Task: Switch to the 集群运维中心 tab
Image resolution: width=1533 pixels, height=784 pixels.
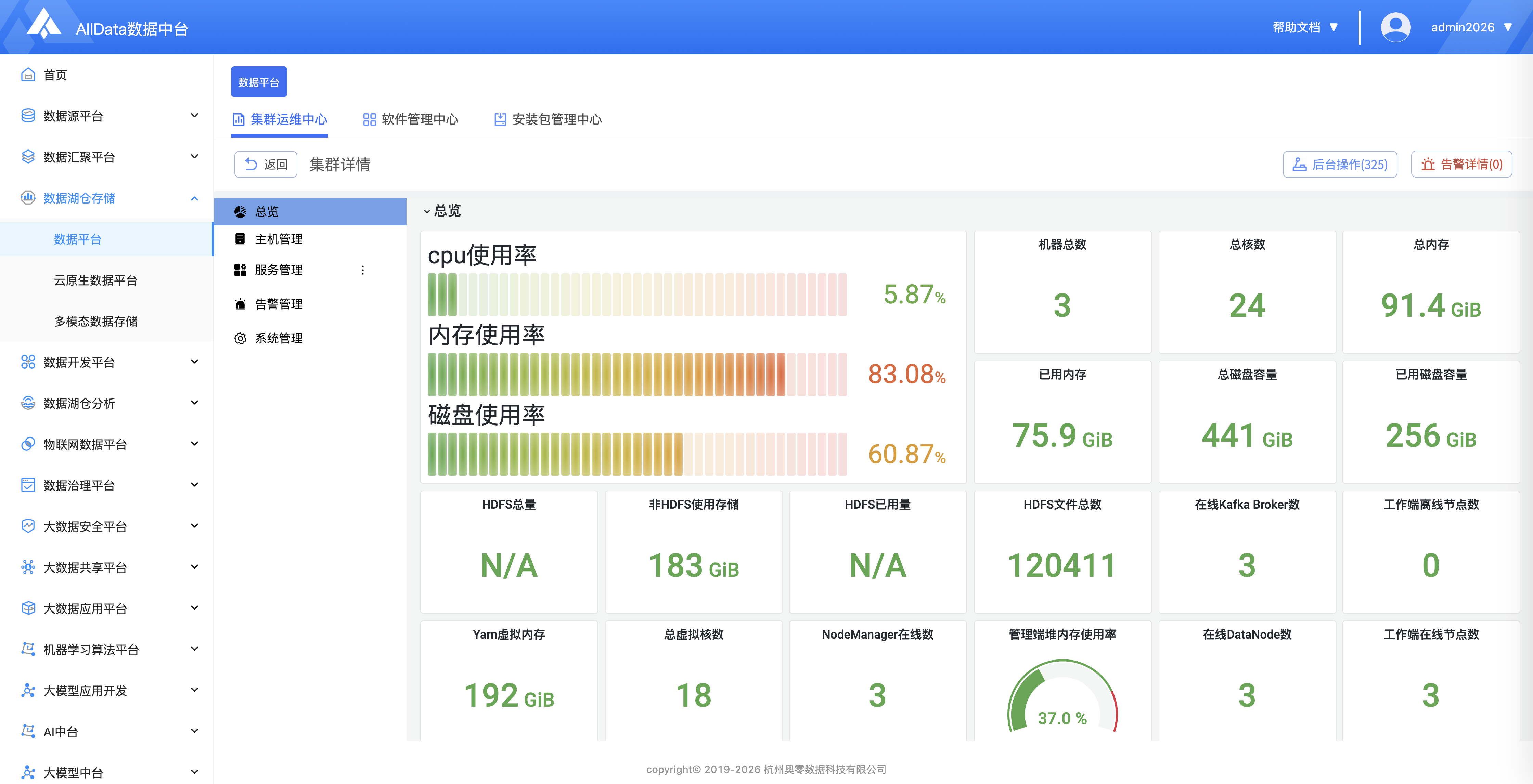Action: click(x=280, y=120)
